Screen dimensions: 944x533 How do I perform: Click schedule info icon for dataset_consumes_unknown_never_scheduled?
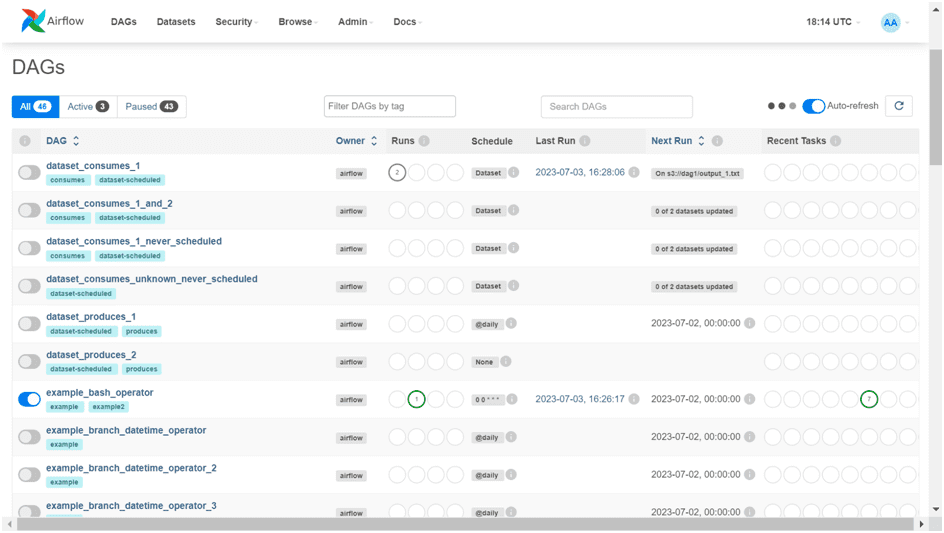coord(514,285)
